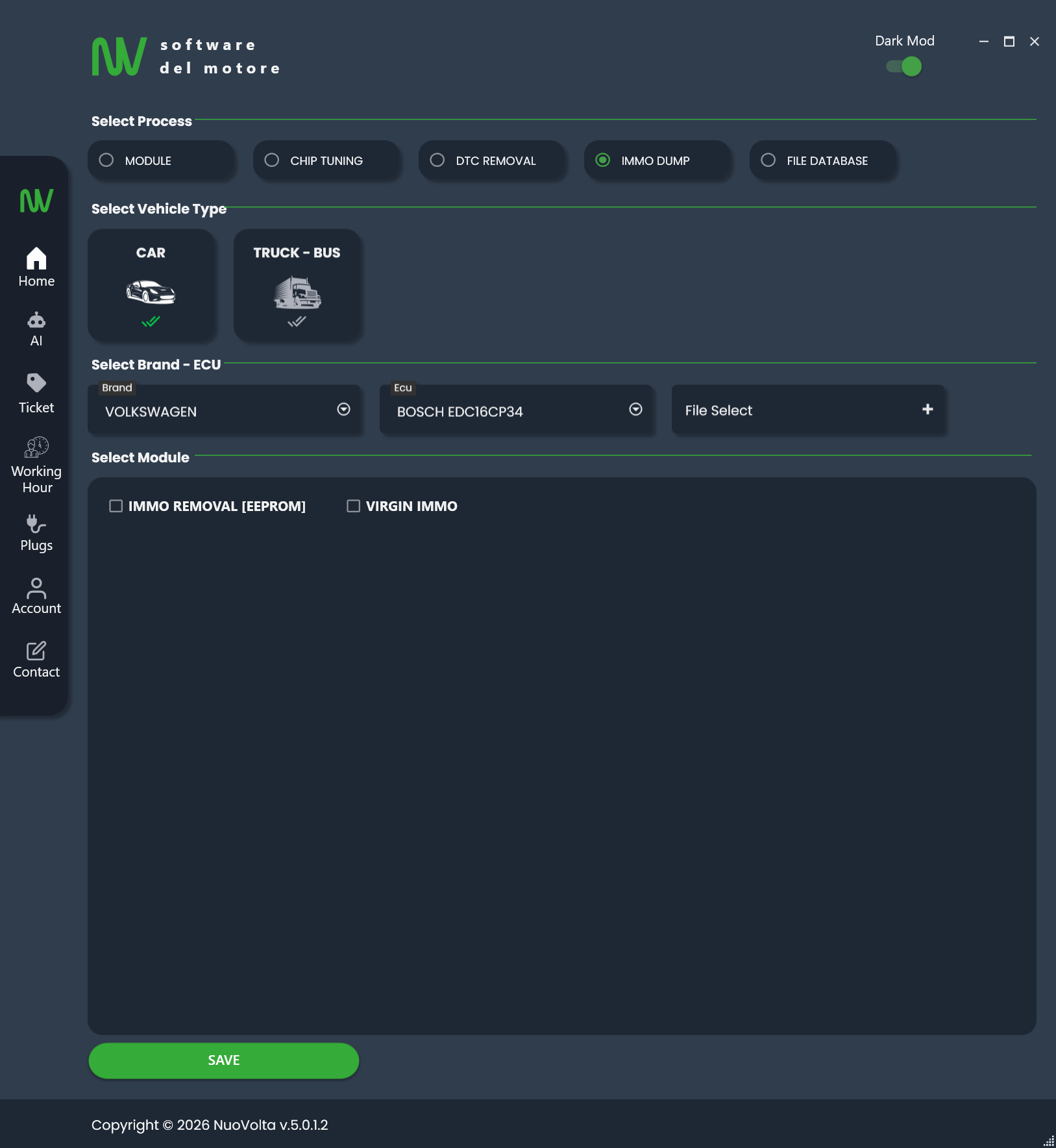Click the plus icon in File Select
Viewport: 1056px width, 1148px height.
point(927,409)
